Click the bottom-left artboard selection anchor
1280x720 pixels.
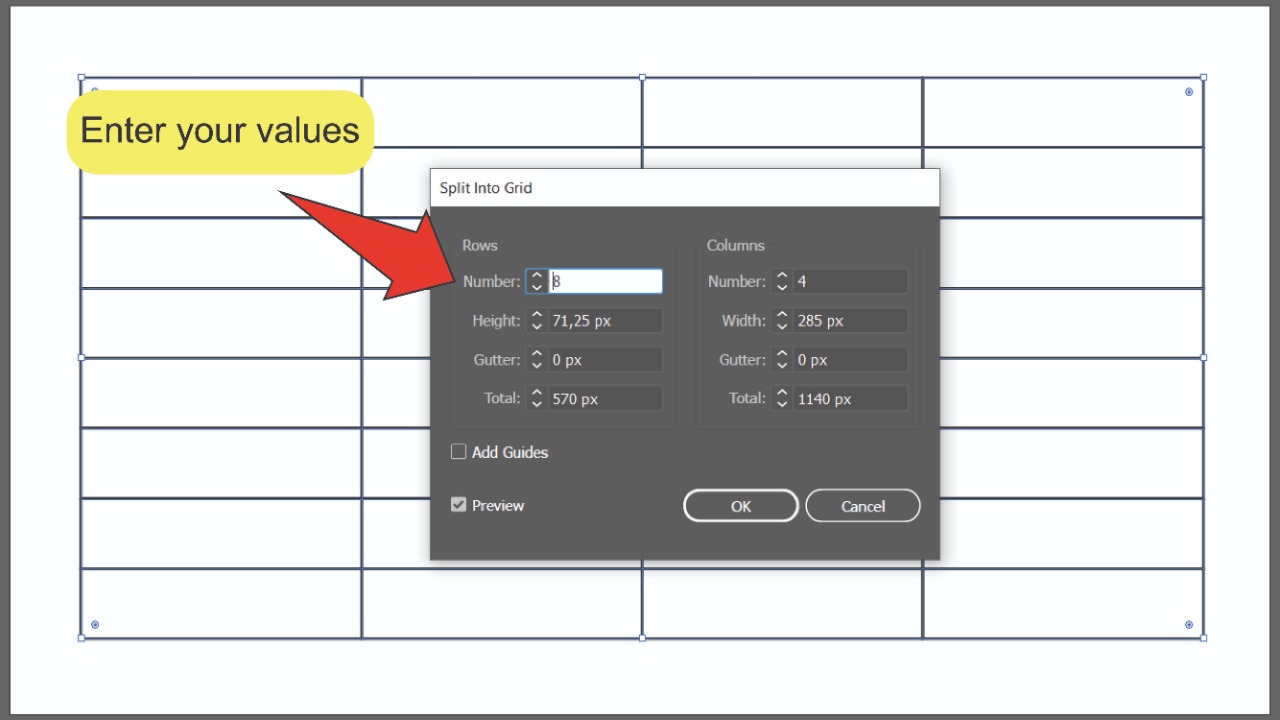pyautogui.click(x=80, y=636)
